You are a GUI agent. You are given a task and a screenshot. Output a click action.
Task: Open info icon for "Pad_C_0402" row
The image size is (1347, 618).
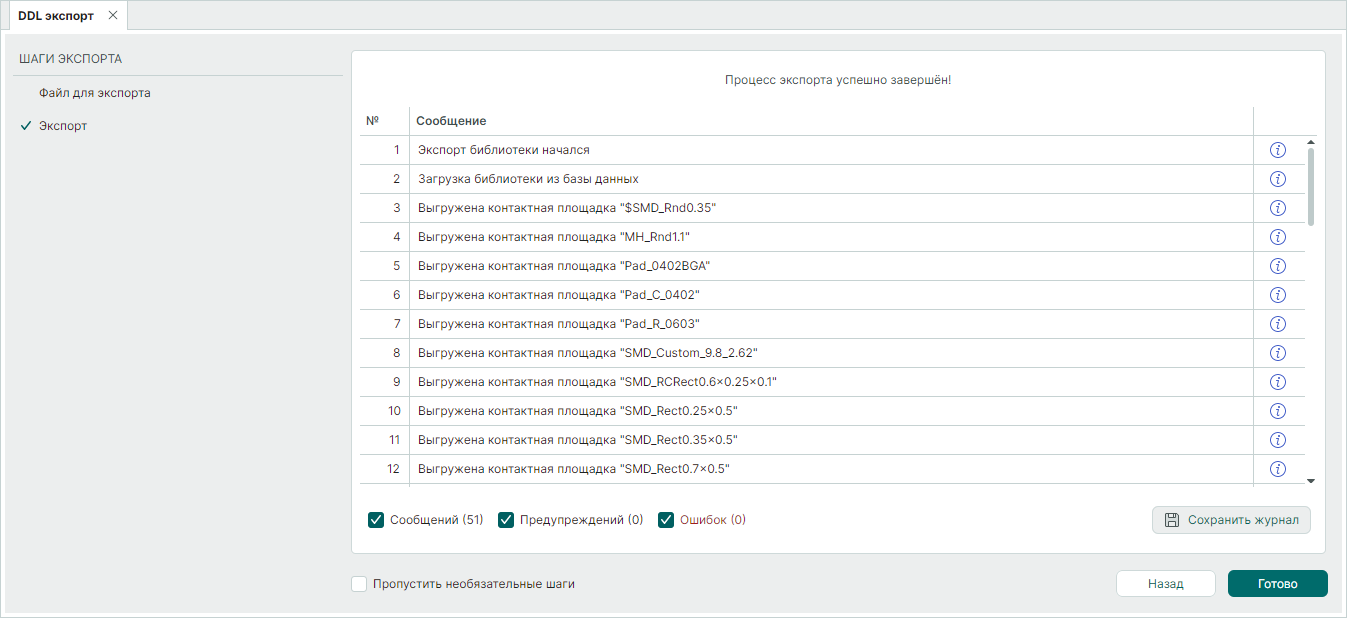pos(1277,295)
